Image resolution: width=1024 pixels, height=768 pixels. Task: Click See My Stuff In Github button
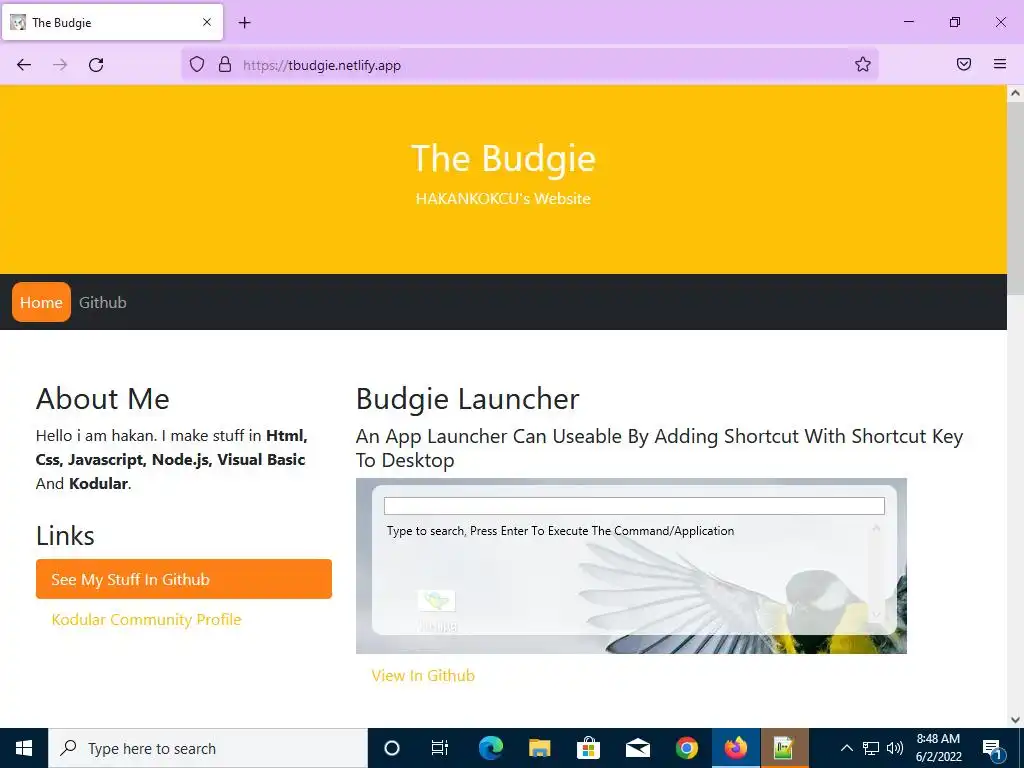tap(184, 579)
